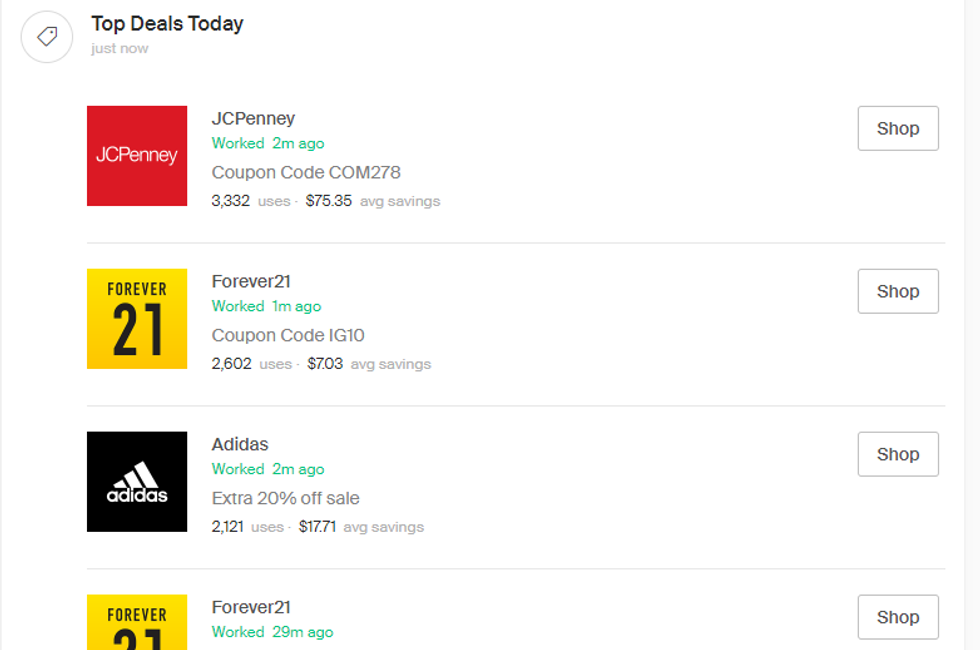The height and width of the screenshot is (650, 980).
Task: Shop the Adidas deal
Action: 897,454
